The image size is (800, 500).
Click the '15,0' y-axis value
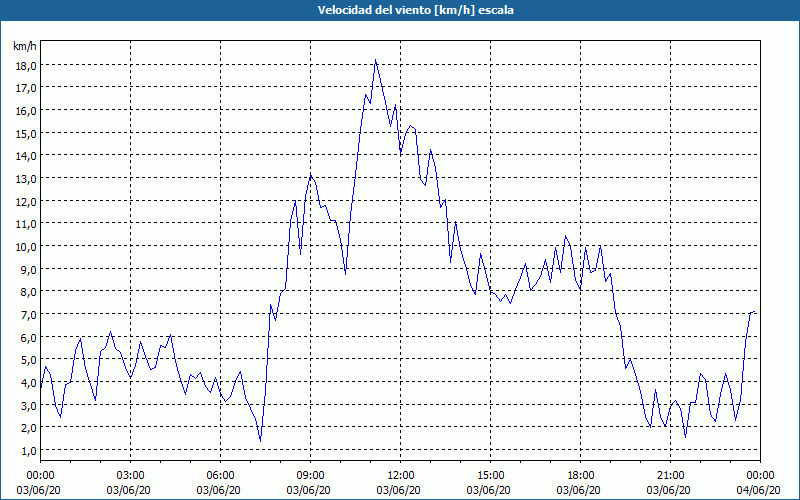click(27, 133)
